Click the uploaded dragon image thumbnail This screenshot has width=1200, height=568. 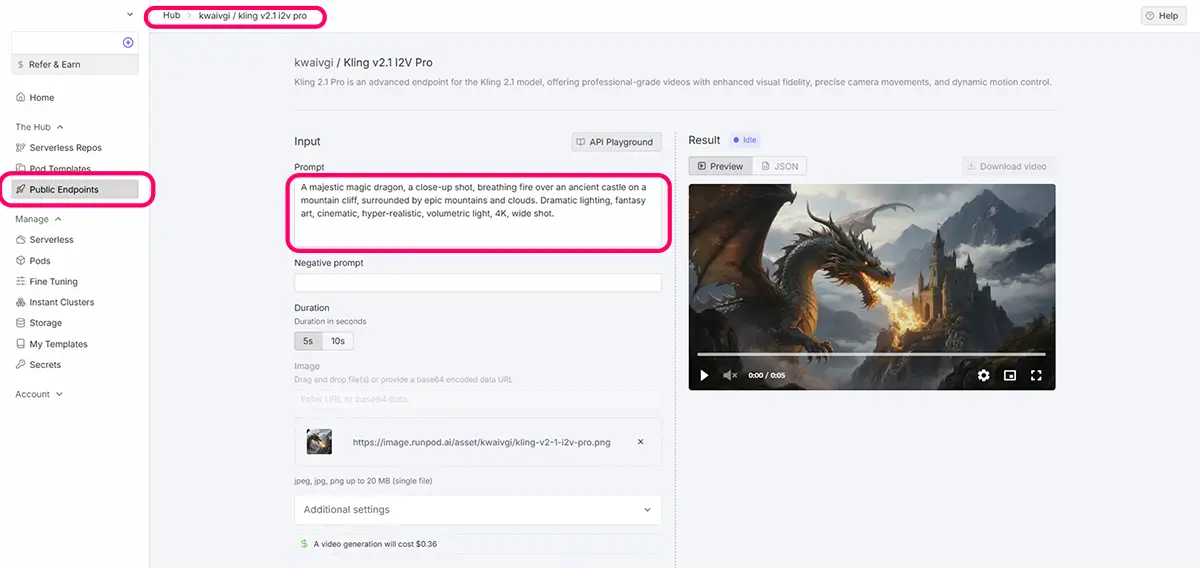(319, 441)
